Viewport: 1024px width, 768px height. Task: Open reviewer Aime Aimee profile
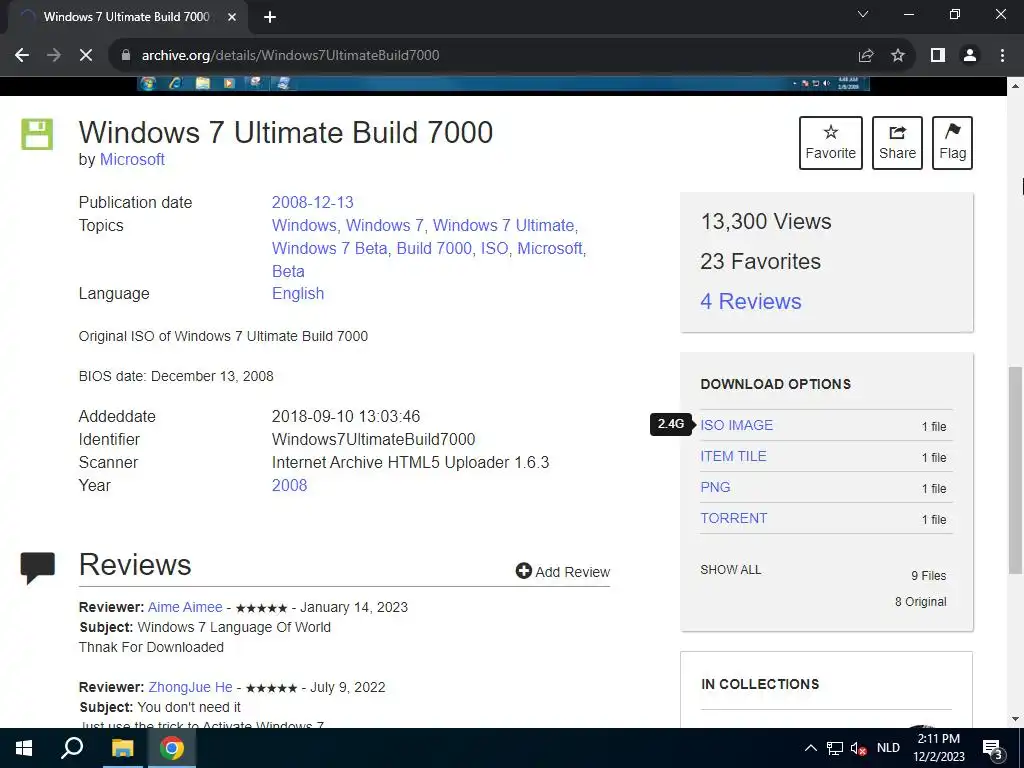pos(185,607)
